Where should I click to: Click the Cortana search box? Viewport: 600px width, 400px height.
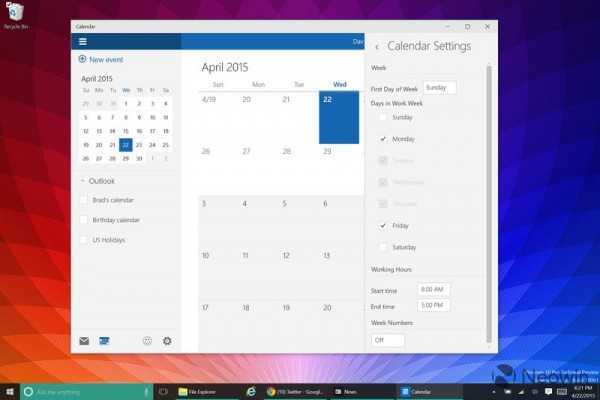[86, 392]
